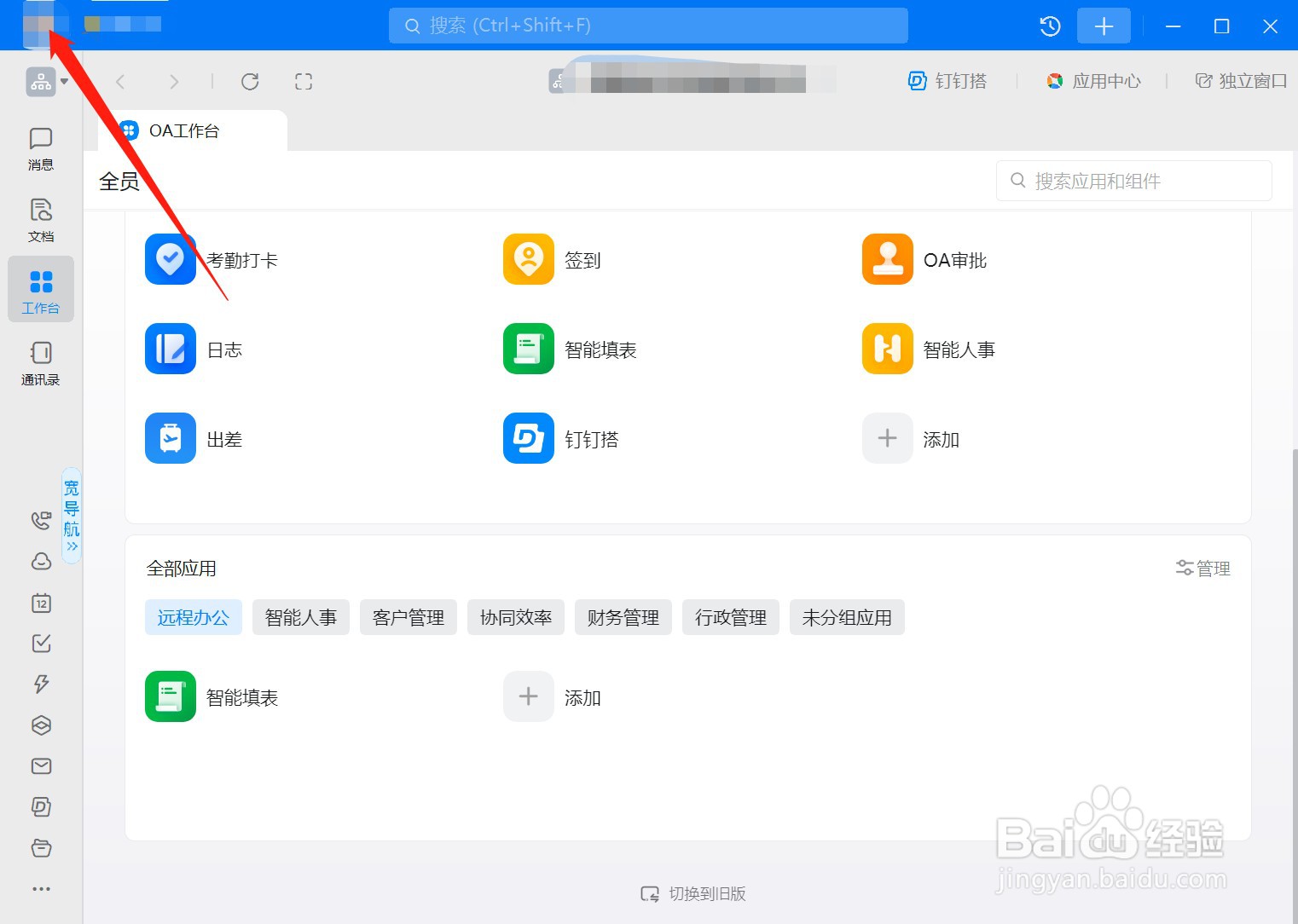The height and width of the screenshot is (924, 1298).
Task: Click the 全员 heading text
Action: [x=119, y=182]
